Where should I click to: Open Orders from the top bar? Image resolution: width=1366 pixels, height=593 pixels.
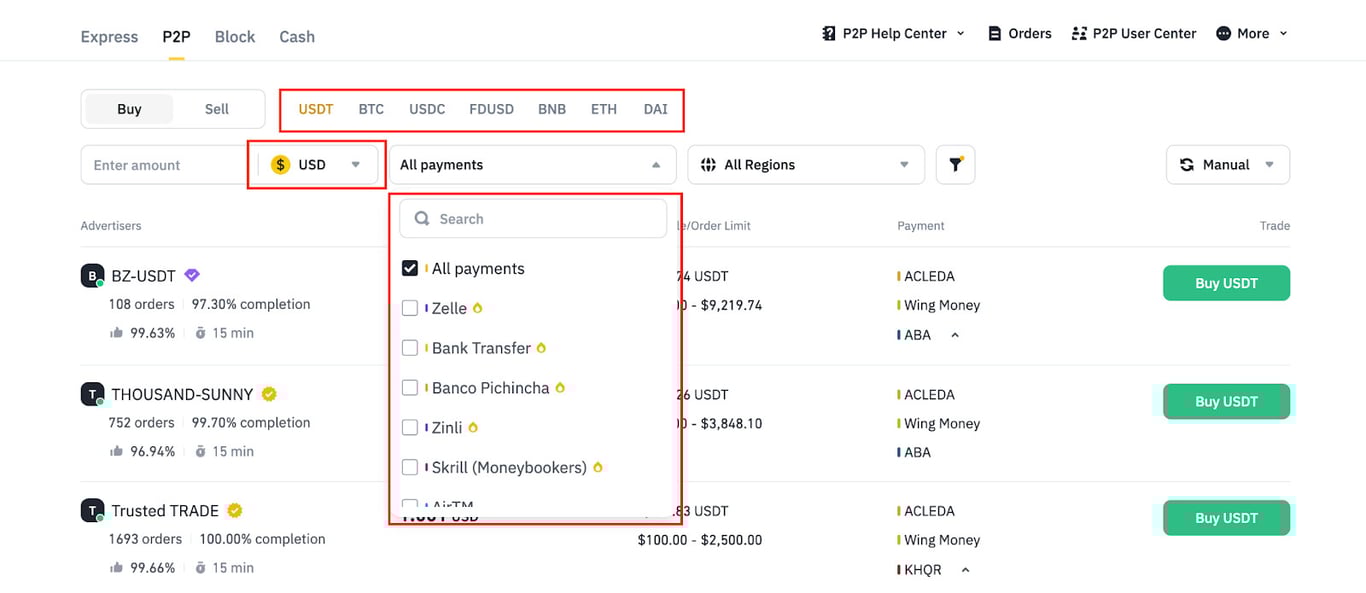pos(1019,32)
